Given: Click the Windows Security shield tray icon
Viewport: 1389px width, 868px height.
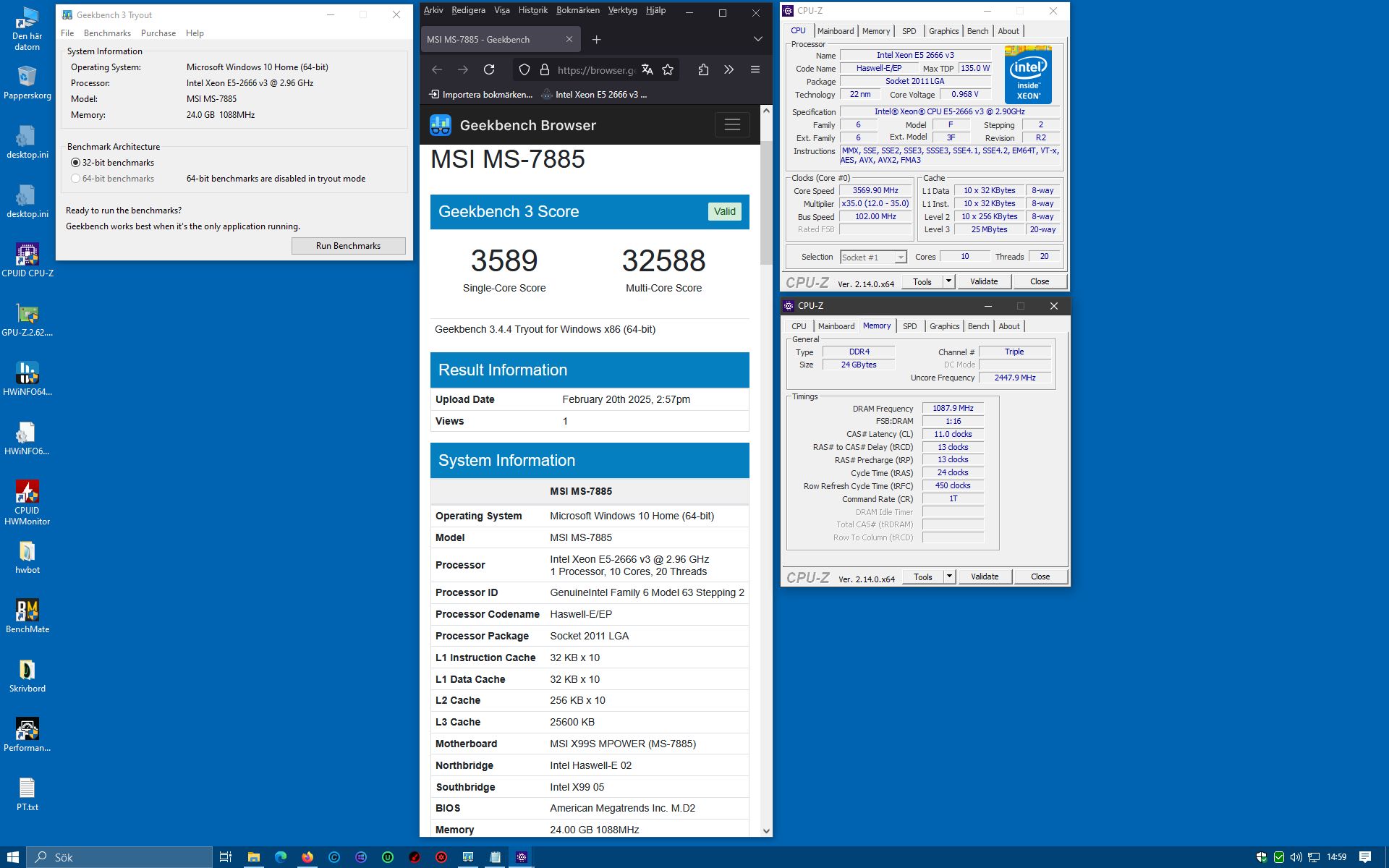Looking at the screenshot, I should coord(1261,857).
